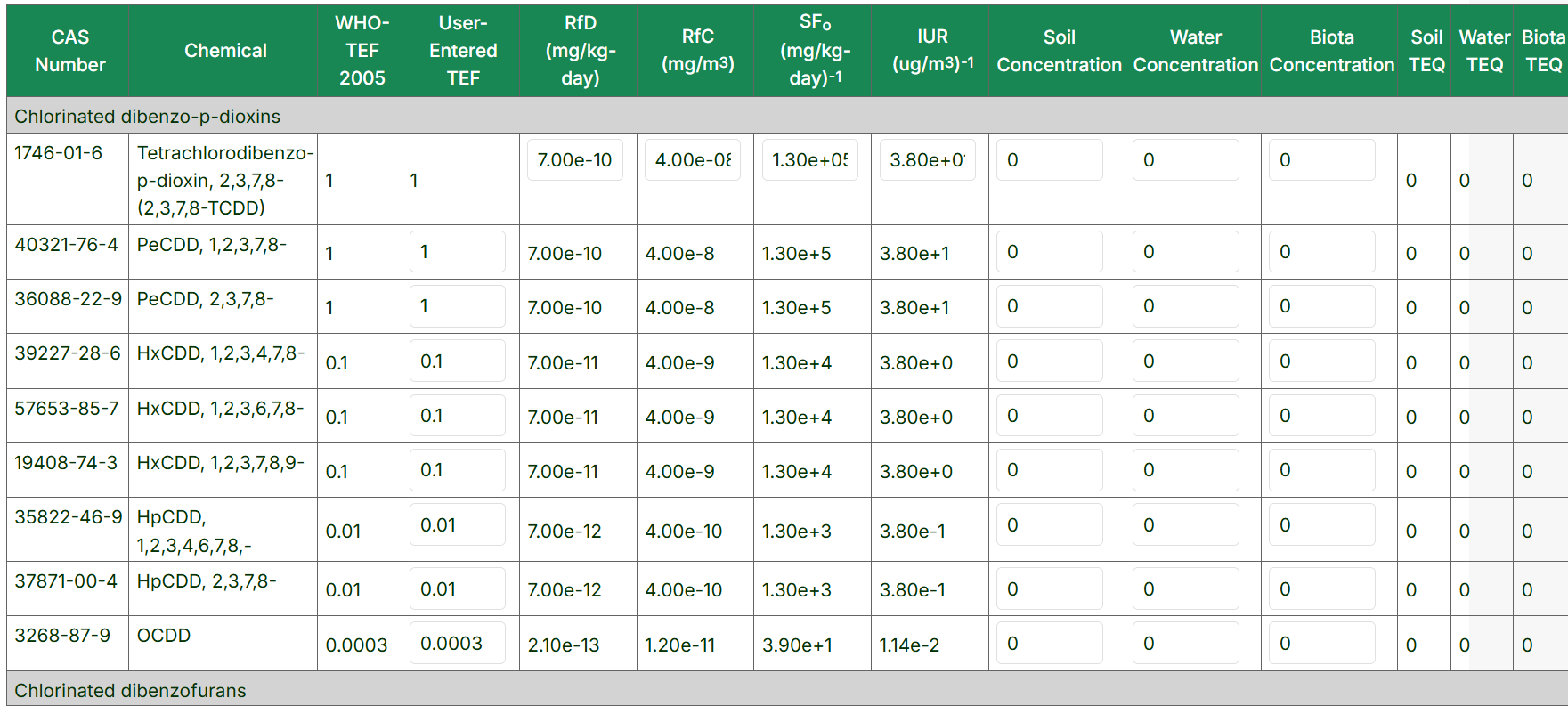
Task: Click the Chemical column header
Action: tap(225, 51)
